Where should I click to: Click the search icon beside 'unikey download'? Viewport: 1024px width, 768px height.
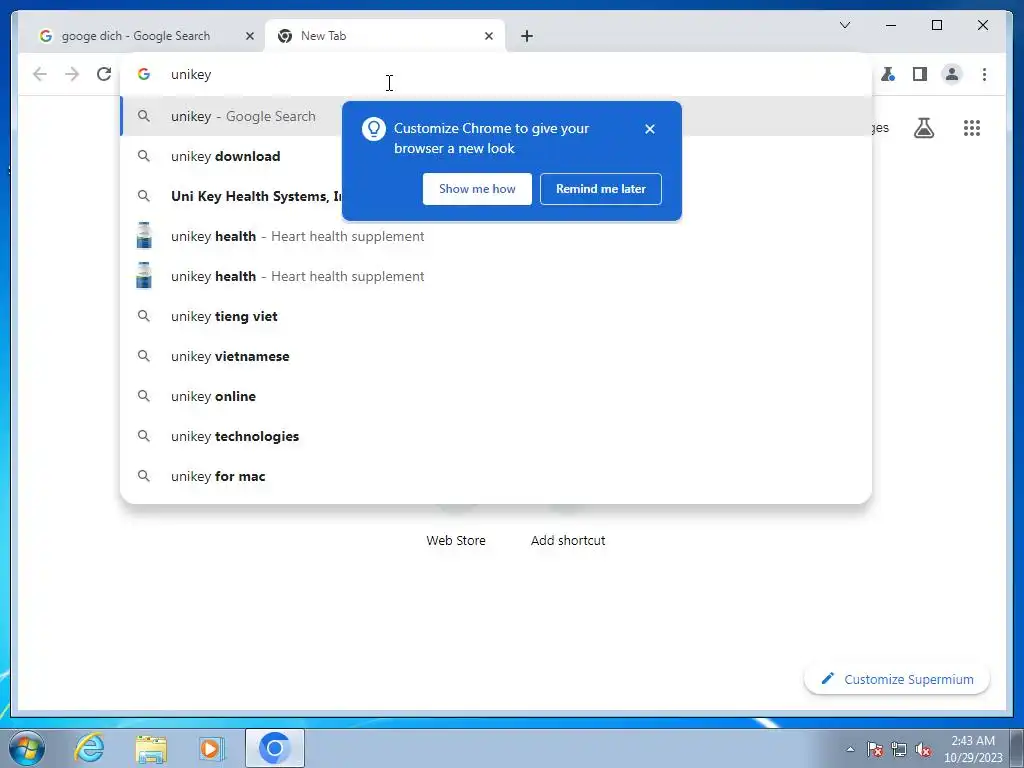click(144, 156)
